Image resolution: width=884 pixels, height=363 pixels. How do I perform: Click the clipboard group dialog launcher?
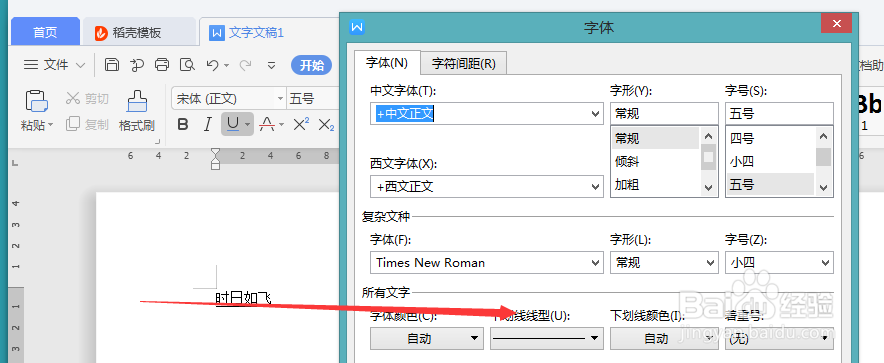(157, 141)
